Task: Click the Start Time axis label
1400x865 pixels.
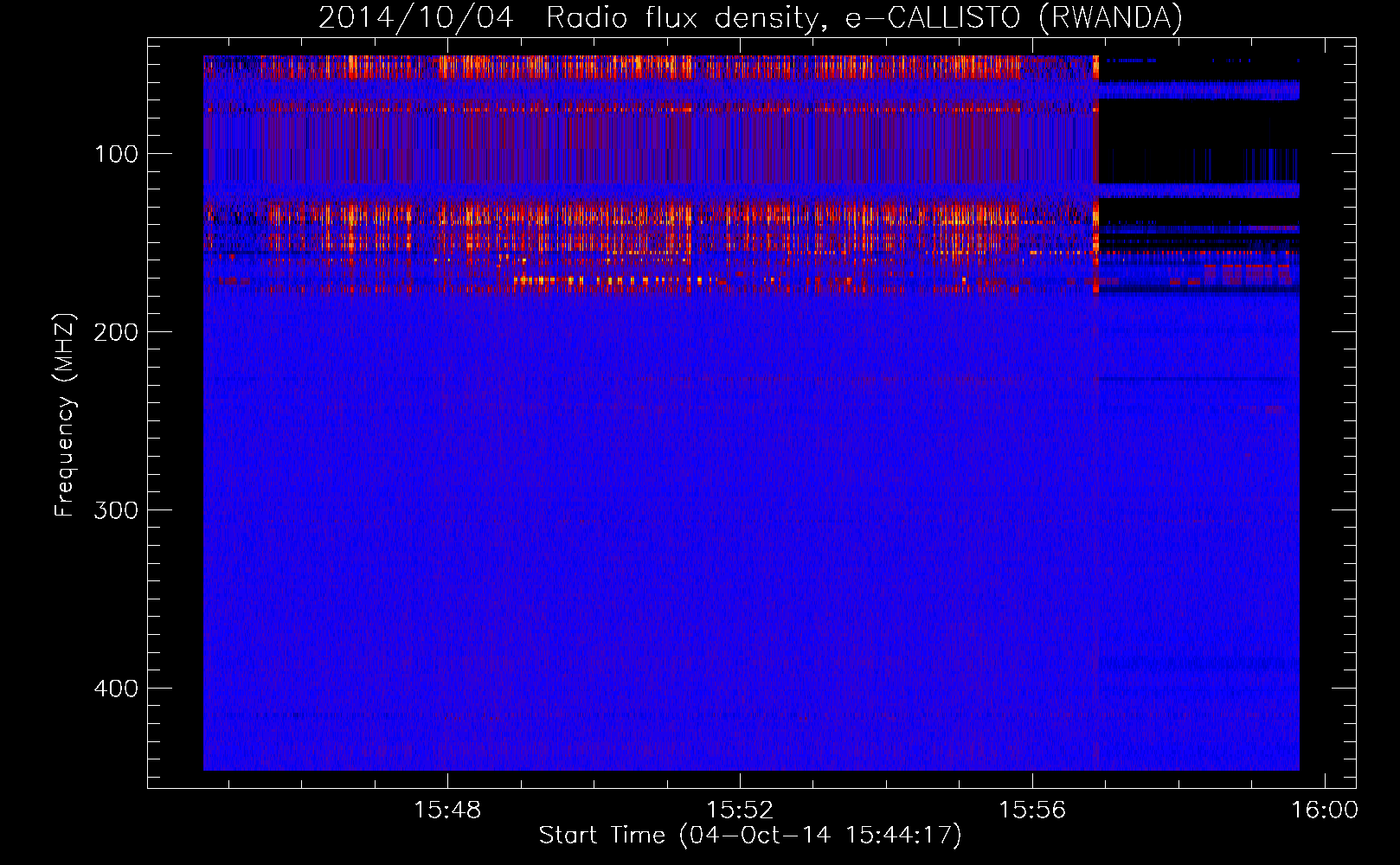Action: 750,836
